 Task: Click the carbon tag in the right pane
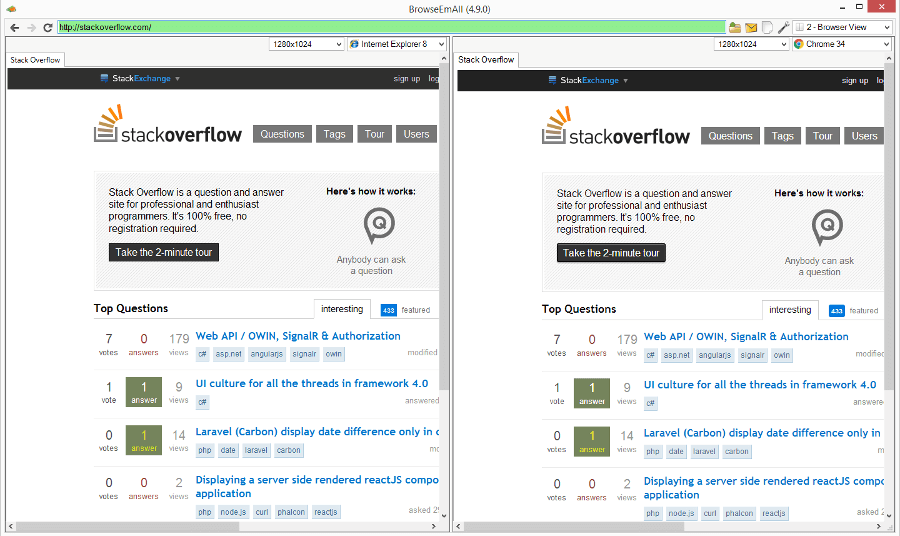coord(736,452)
